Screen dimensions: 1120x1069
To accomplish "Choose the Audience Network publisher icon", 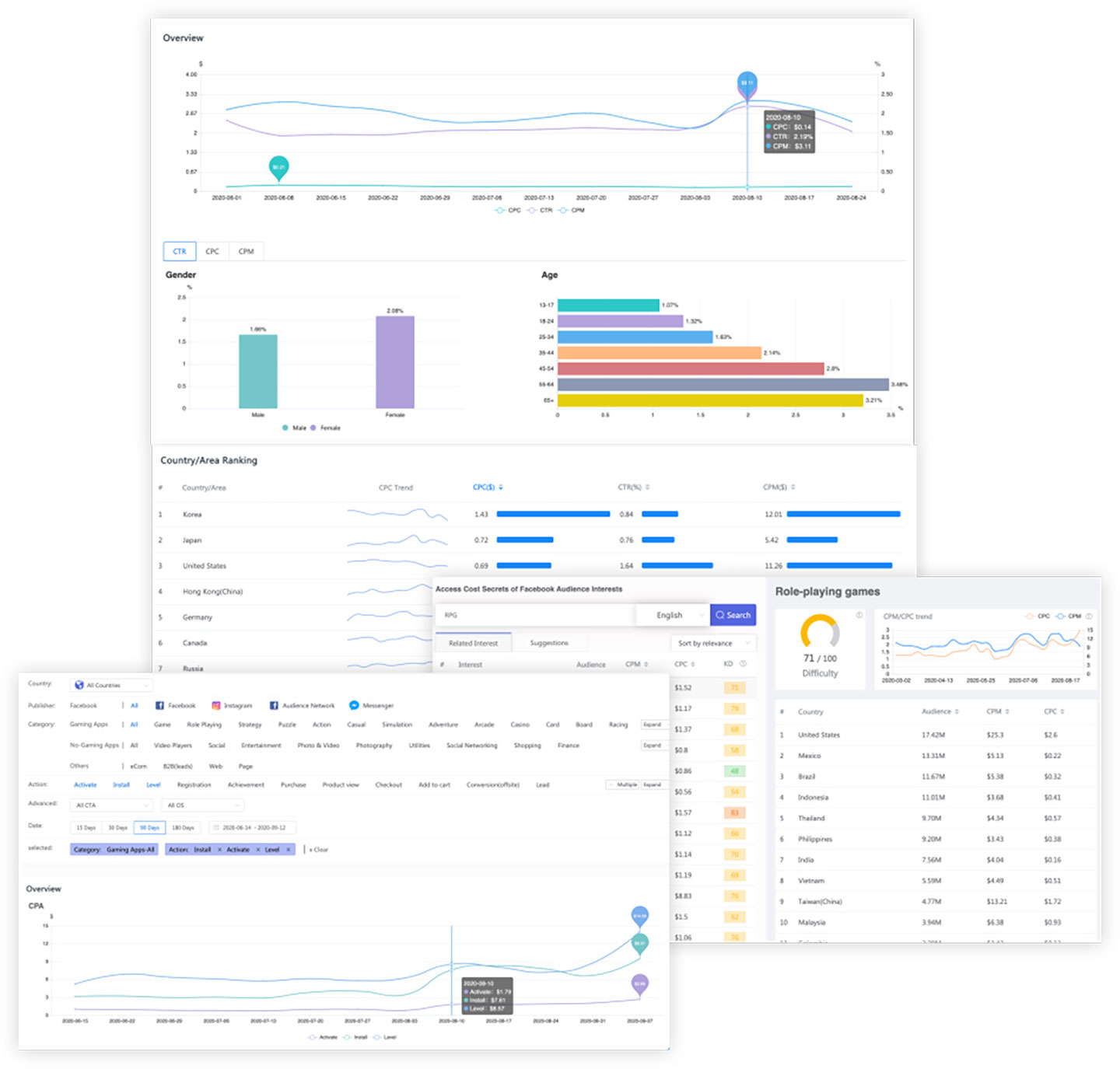I will [x=274, y=705].
